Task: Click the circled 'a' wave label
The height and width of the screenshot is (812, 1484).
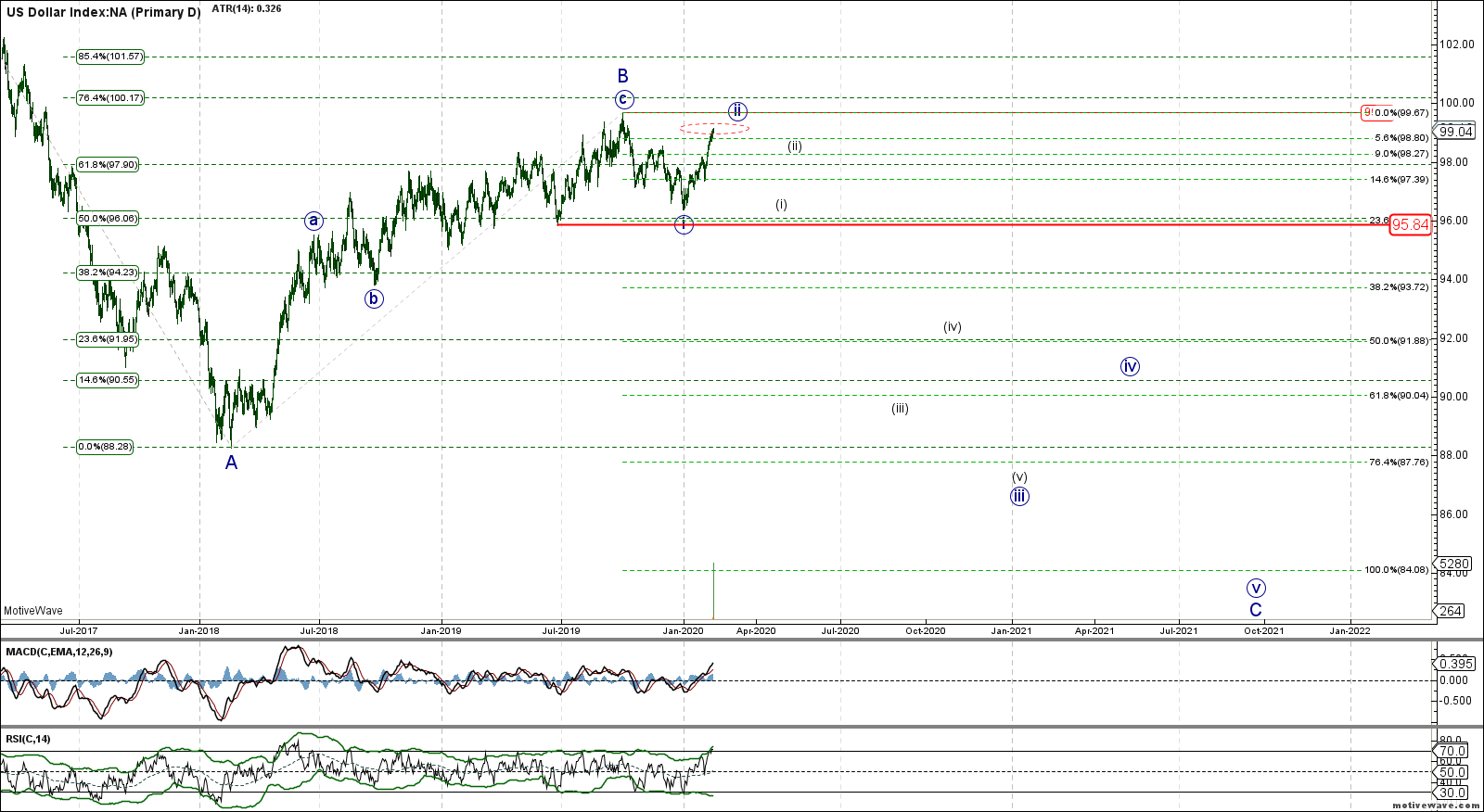Action: (x=313, y=221)
